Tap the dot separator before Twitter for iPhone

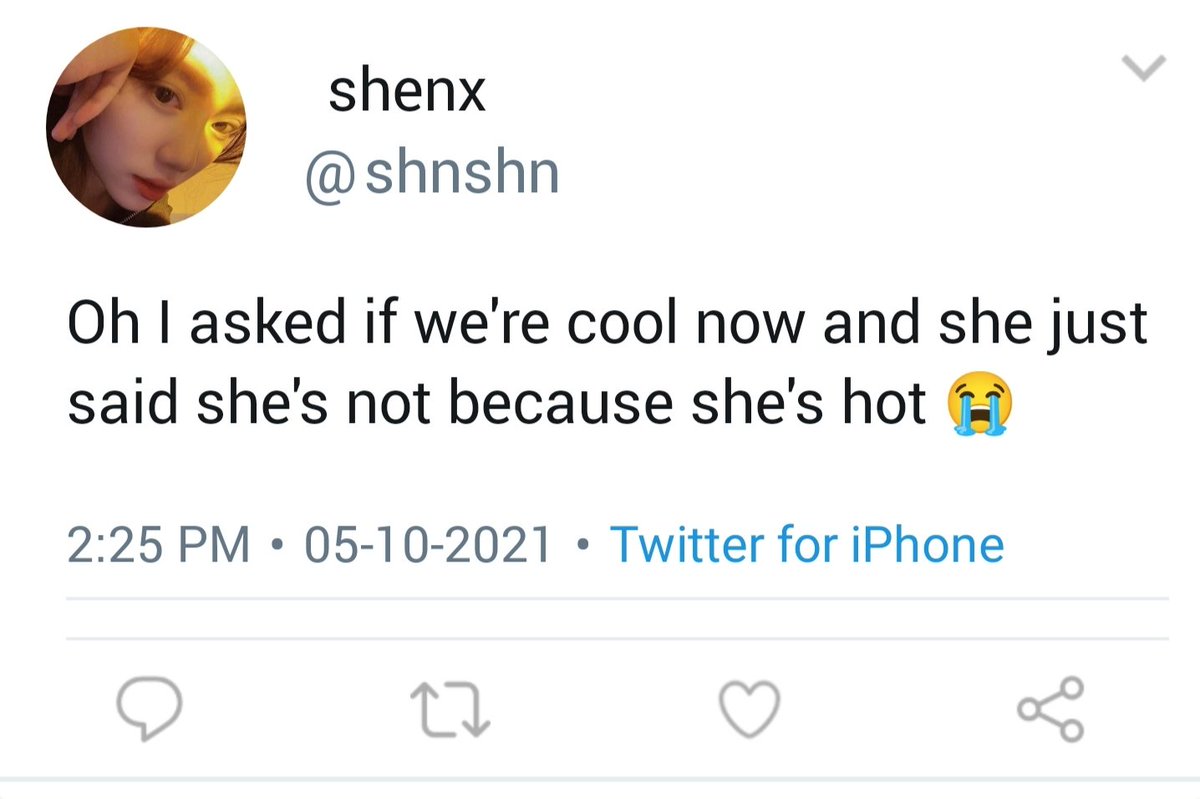[x=582, y=547]
